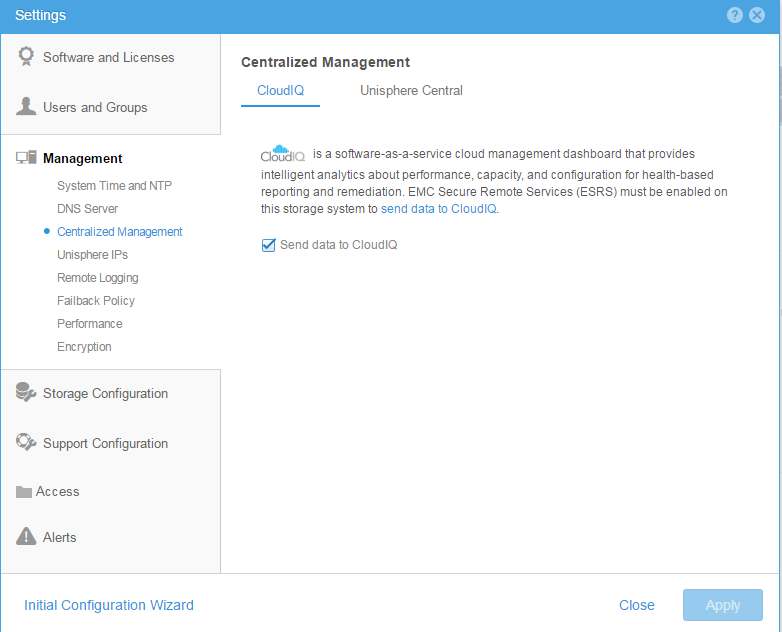Click the CloudIQ cloud logo
This screenshot has height=632, width=782.
tap(282, 154)
